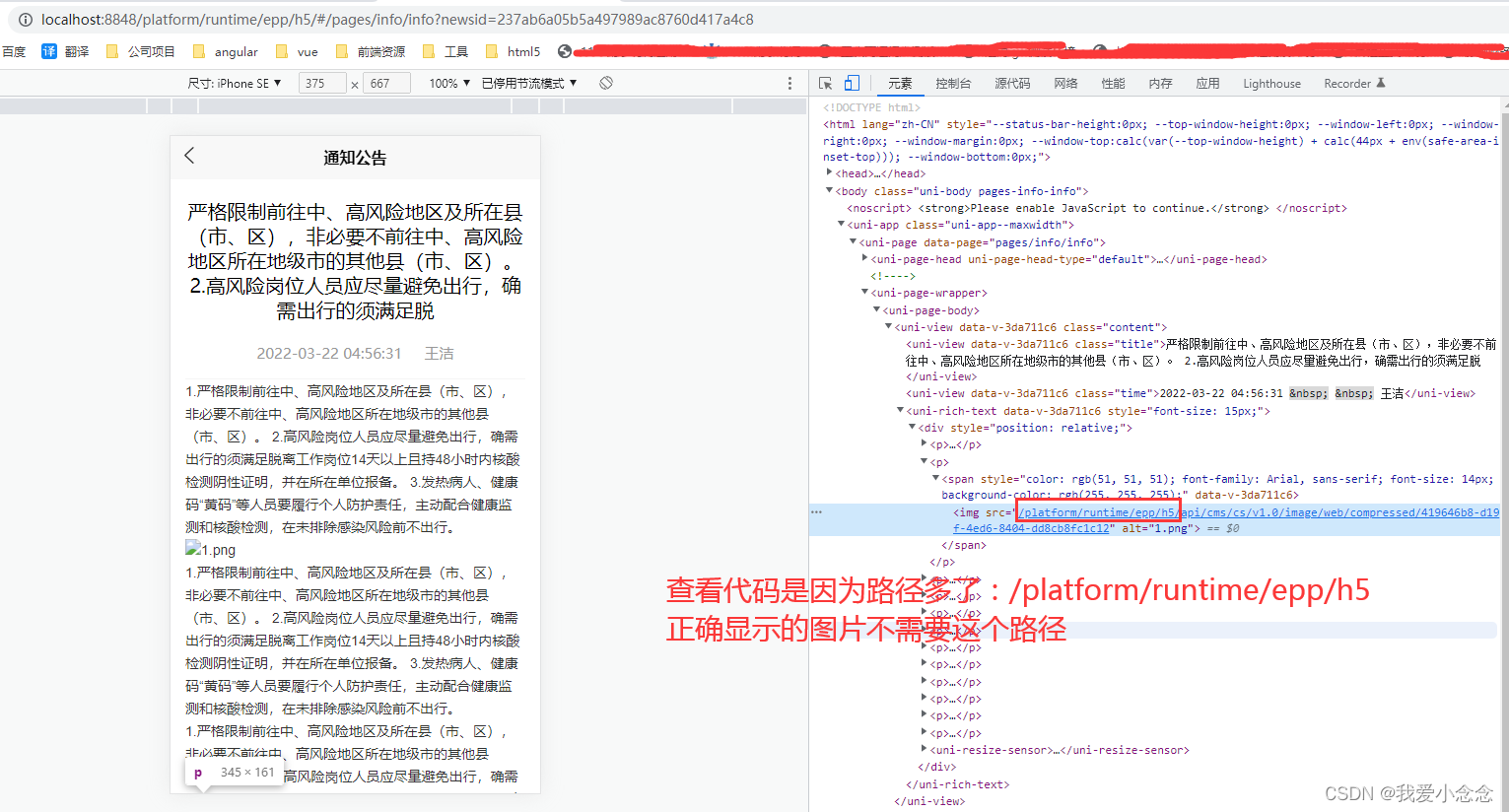
Task: Switch to the 应用 tab
Action: coord(1207,84)
